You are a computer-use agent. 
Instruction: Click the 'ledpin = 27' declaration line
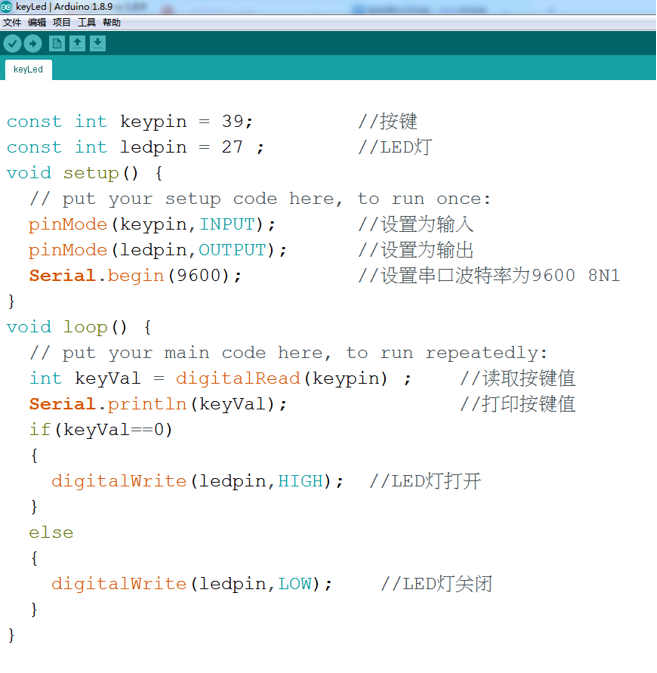(135, 148)
